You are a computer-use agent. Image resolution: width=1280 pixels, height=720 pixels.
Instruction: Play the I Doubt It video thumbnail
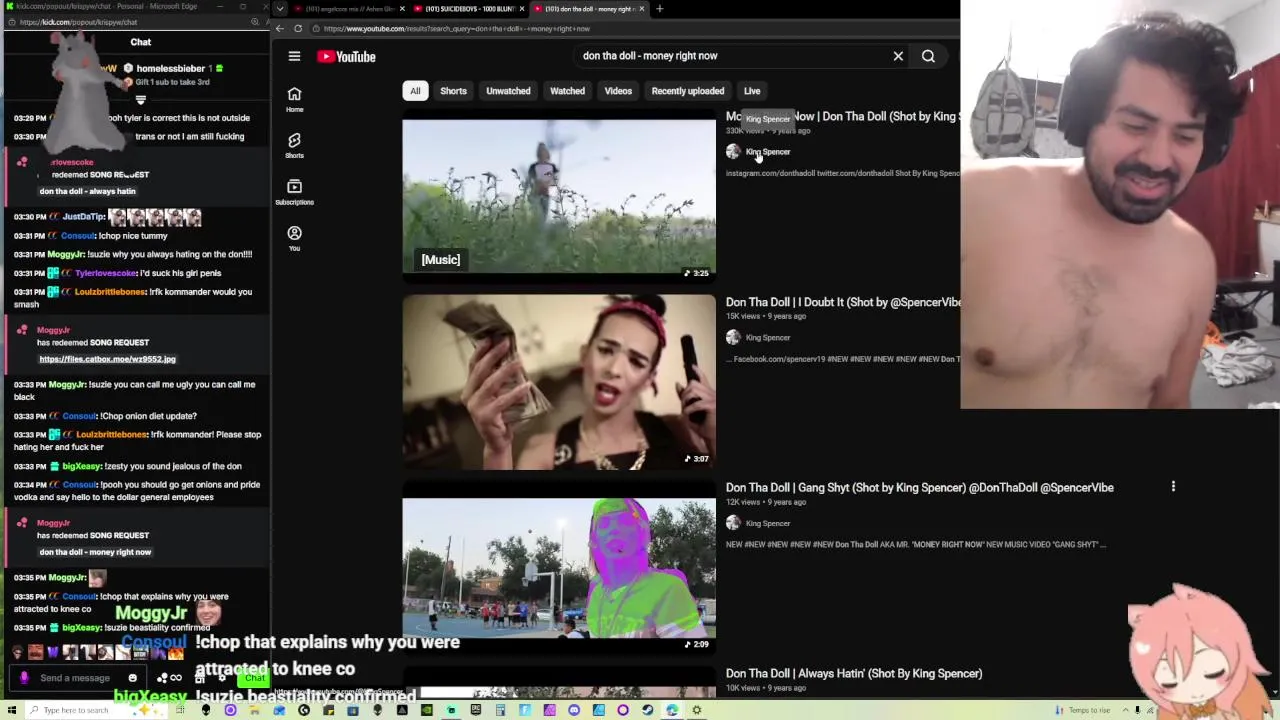pos(559,382)
